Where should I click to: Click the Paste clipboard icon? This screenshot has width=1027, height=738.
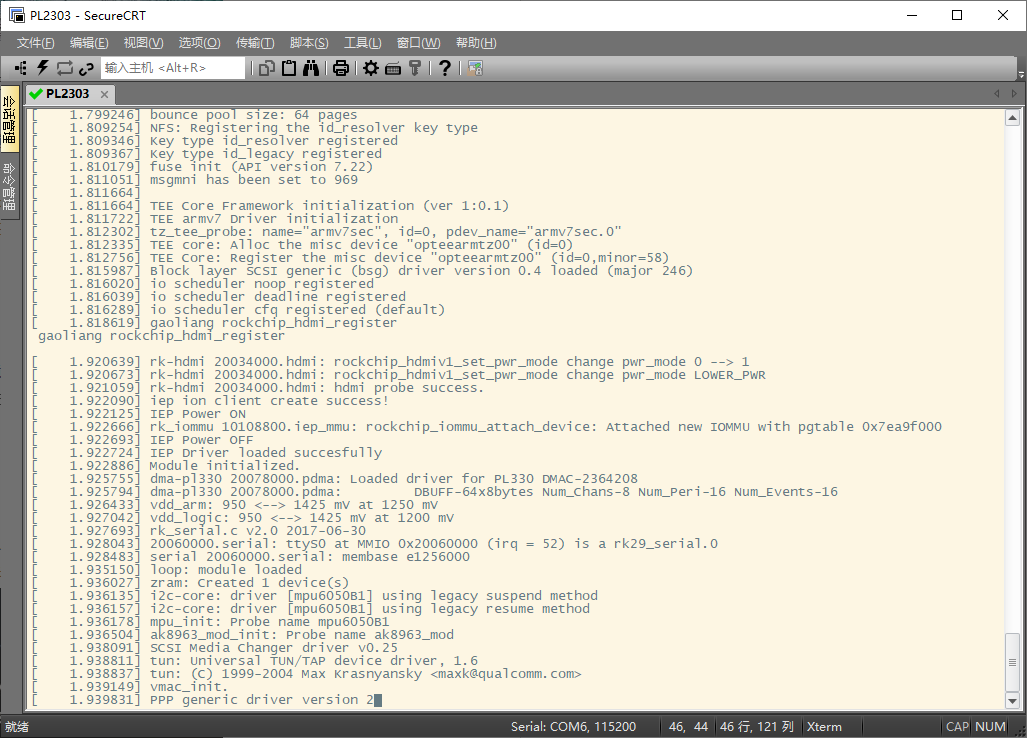coord(289,68)
